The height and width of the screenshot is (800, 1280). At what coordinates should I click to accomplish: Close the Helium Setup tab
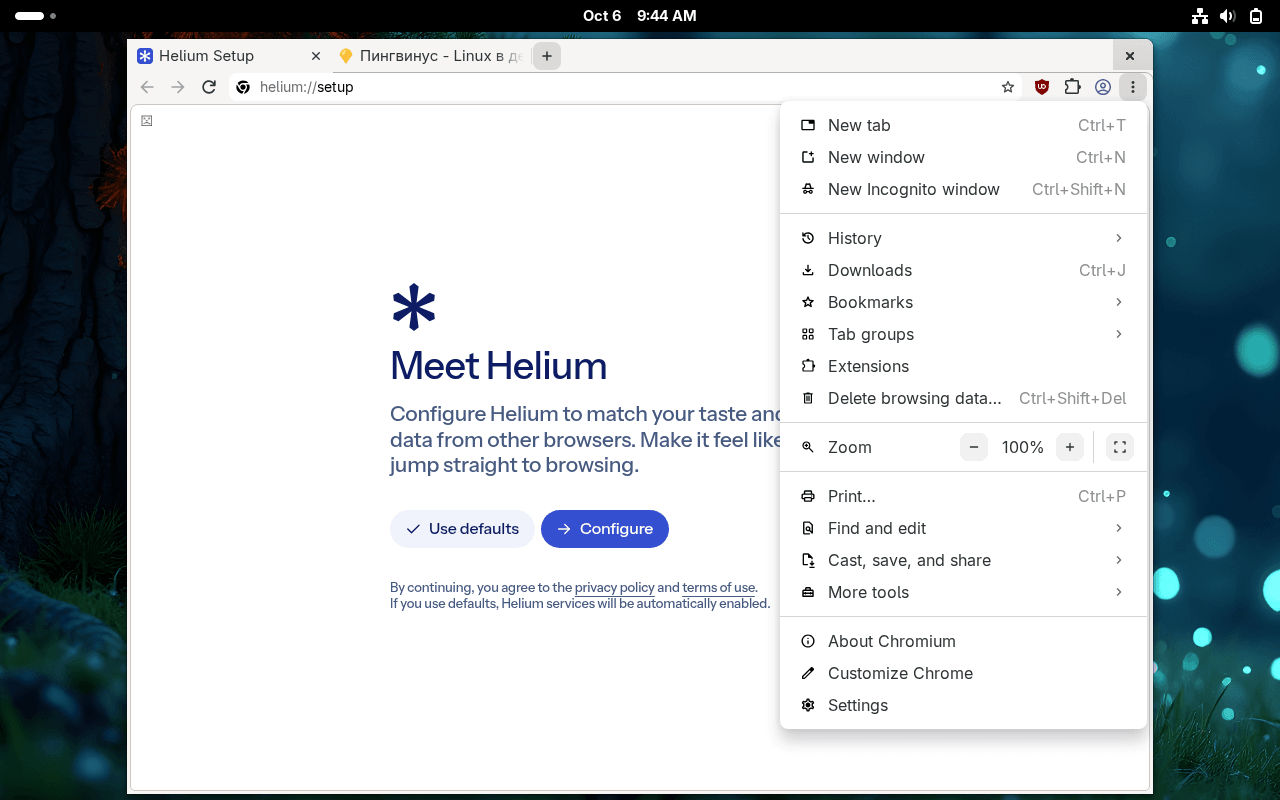pos(316,56)
